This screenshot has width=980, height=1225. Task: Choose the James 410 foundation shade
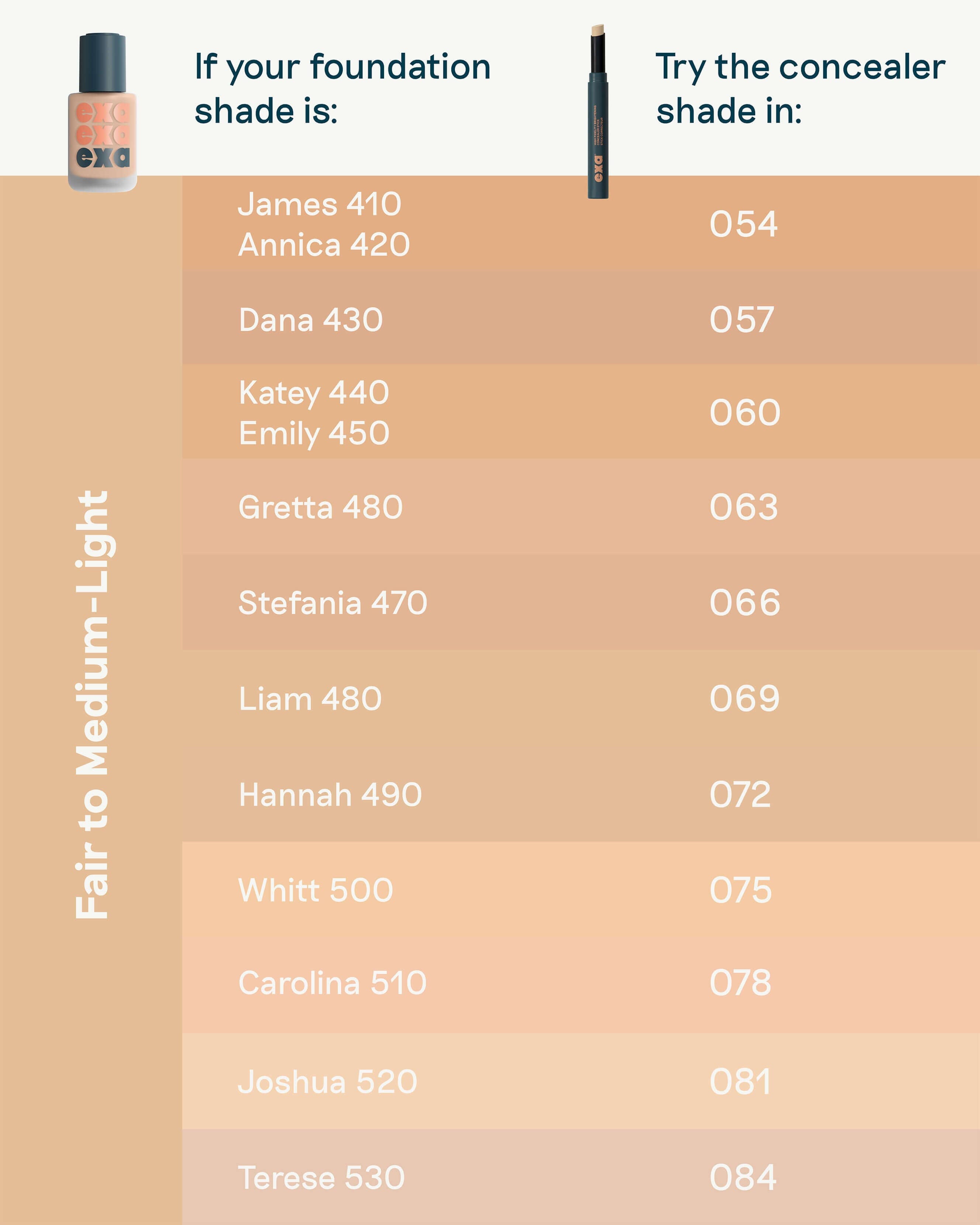pos(319,204)
